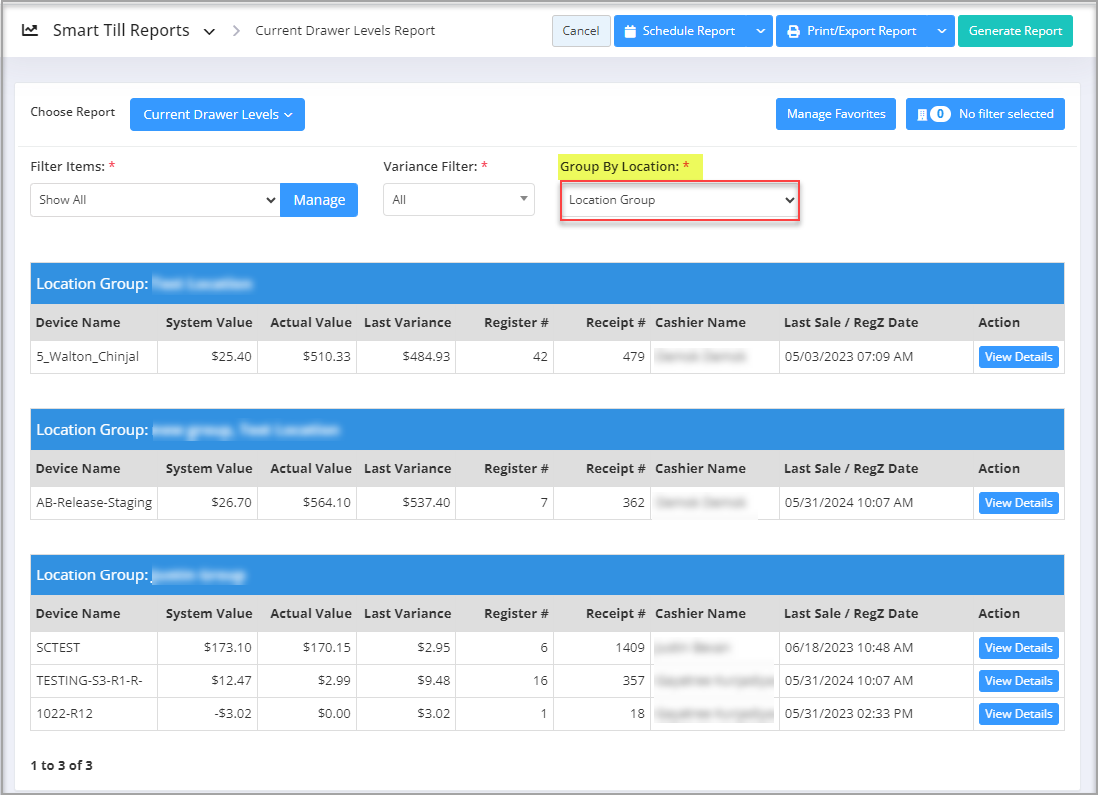Expand the Smart Till Reports chevron
This screenshot has height=795, width=1098.
pyautogui.click(x=209, y=32)
